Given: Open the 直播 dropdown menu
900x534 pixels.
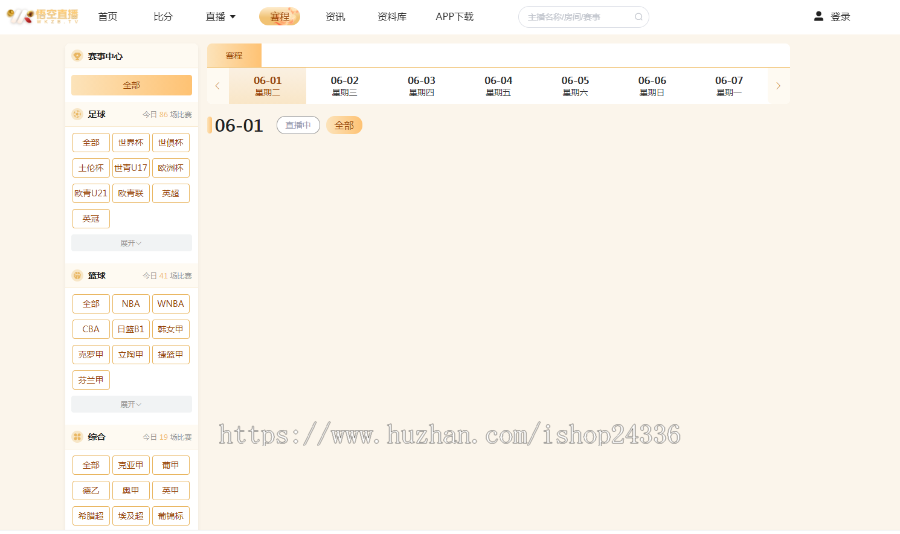Looking at the screenshot, I should [x=220, y=17].
